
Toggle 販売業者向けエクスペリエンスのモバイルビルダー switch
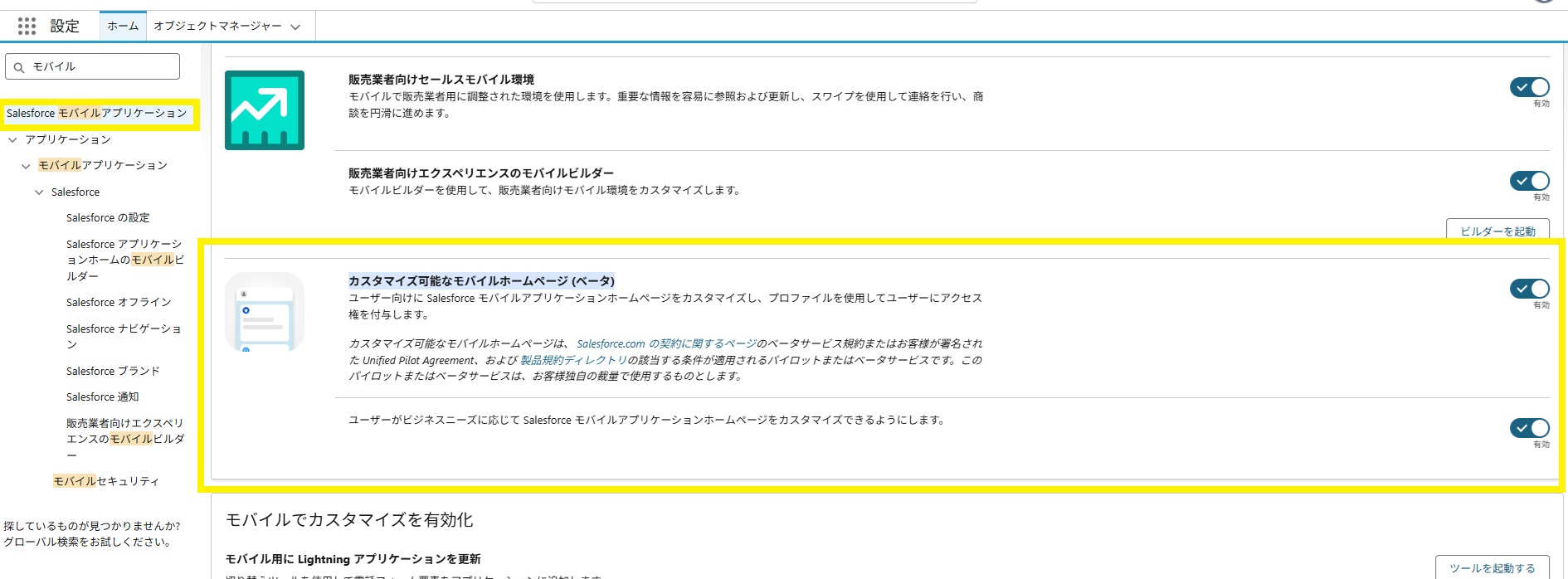(x=1529, y=181)
